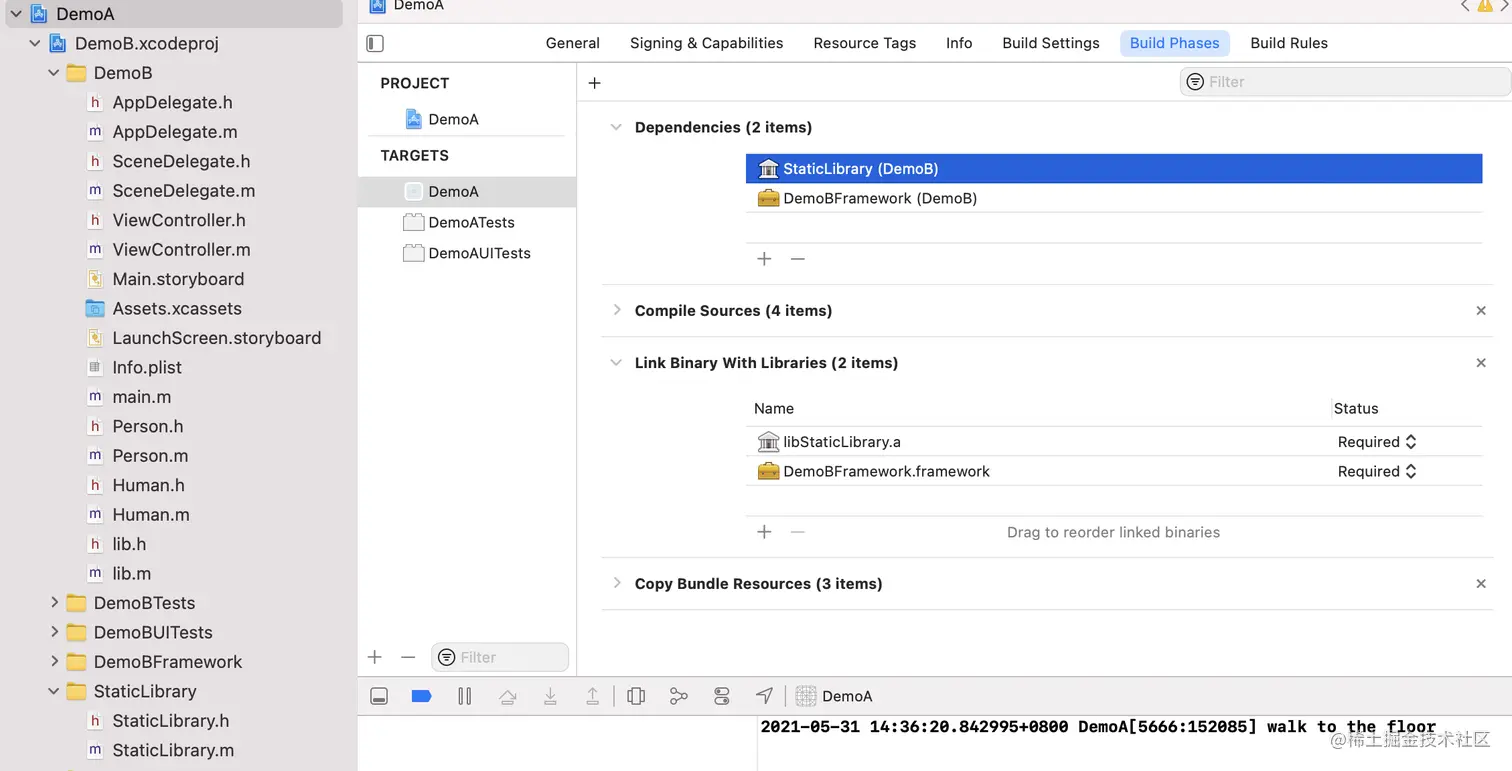Screen dimensions: 1512x771
Task: Switch to the General tab
Action: point(573,43)
